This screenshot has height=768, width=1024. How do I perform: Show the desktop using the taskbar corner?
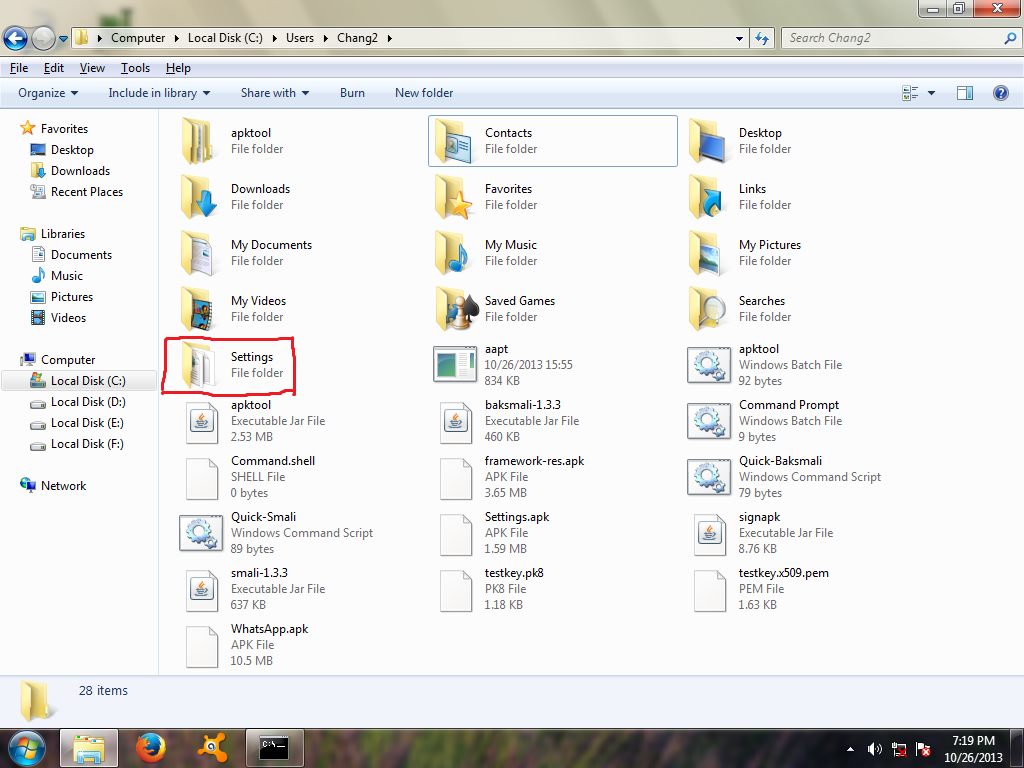[x=1018, y=748]
